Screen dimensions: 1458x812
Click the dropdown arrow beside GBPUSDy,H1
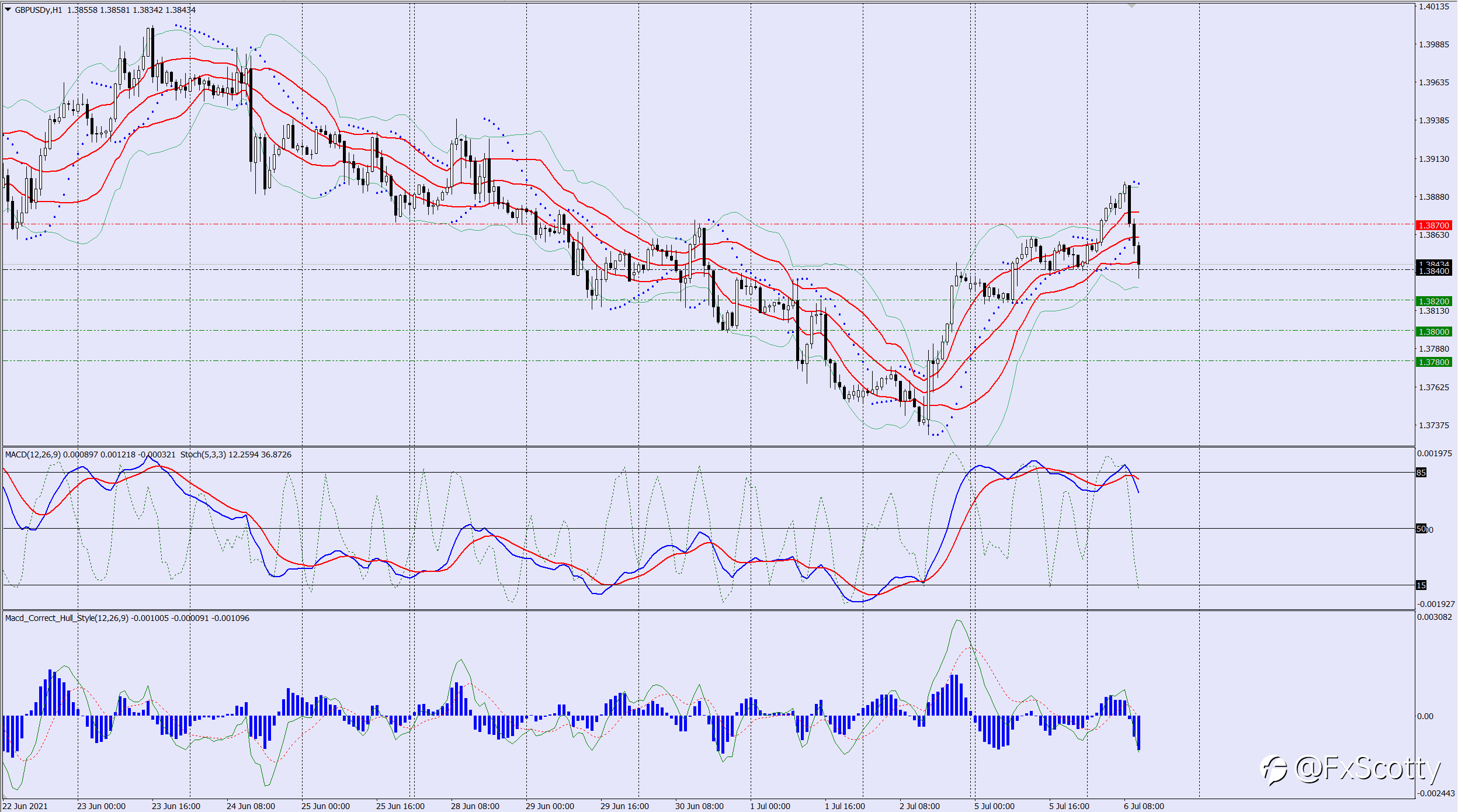[x=8, y=9]
